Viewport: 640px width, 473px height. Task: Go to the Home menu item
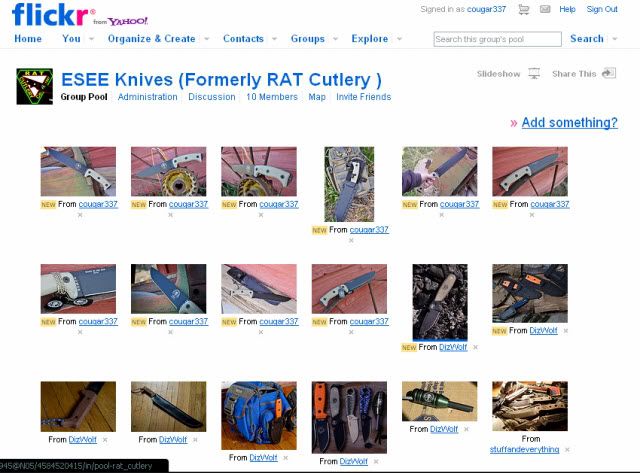pyautogui.click(x=28, y=39)
